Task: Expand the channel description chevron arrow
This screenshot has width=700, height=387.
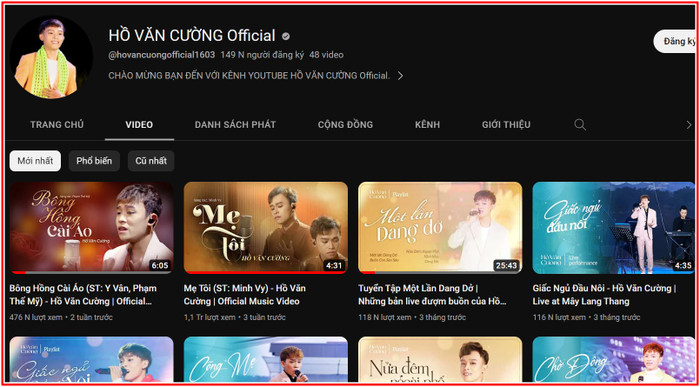Action: coord(400,76)
